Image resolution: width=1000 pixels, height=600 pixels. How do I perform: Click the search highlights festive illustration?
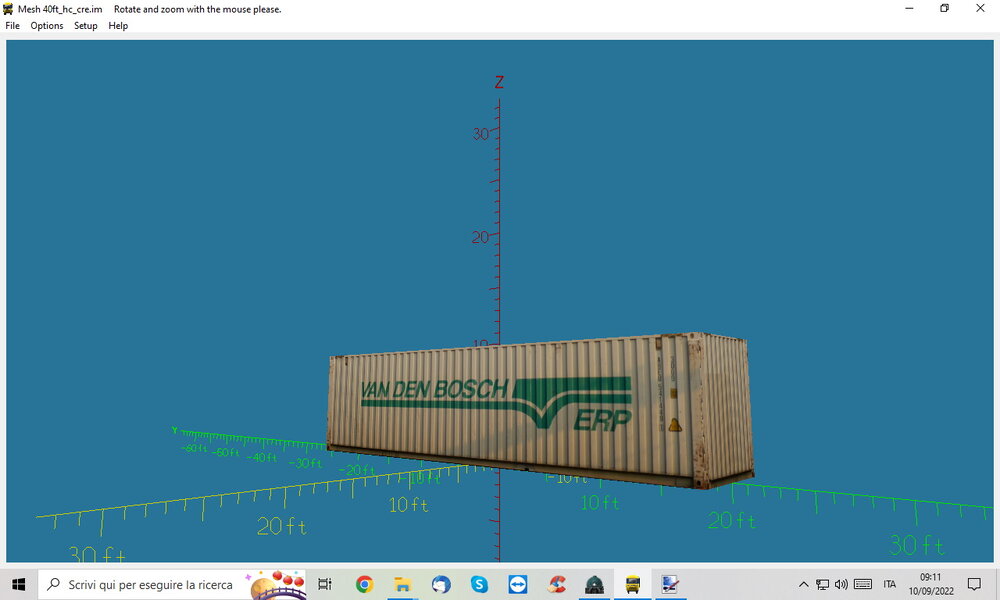tap(277, 585)
